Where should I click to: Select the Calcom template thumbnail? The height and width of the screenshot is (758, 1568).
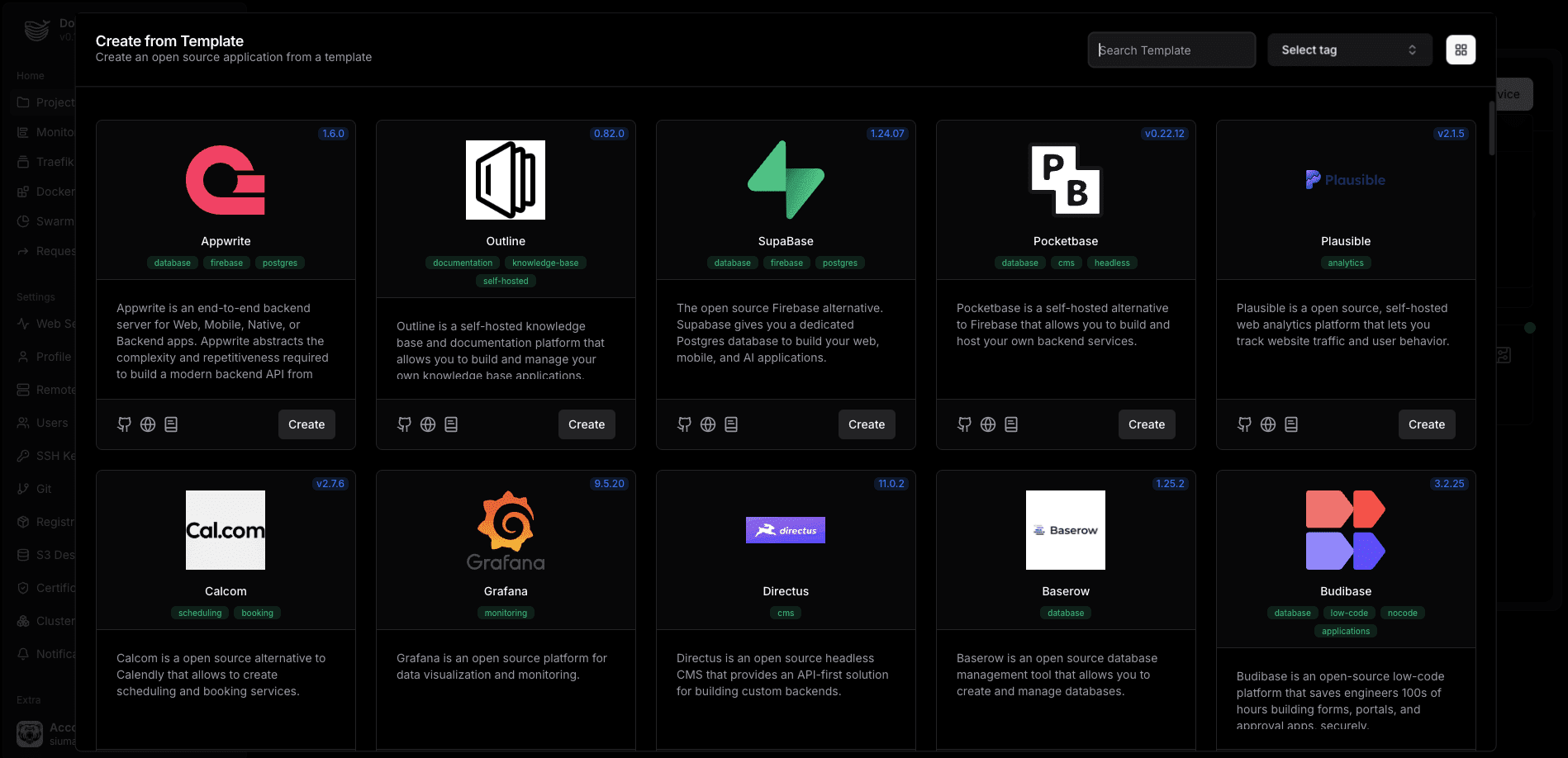[x=226, y=530]
